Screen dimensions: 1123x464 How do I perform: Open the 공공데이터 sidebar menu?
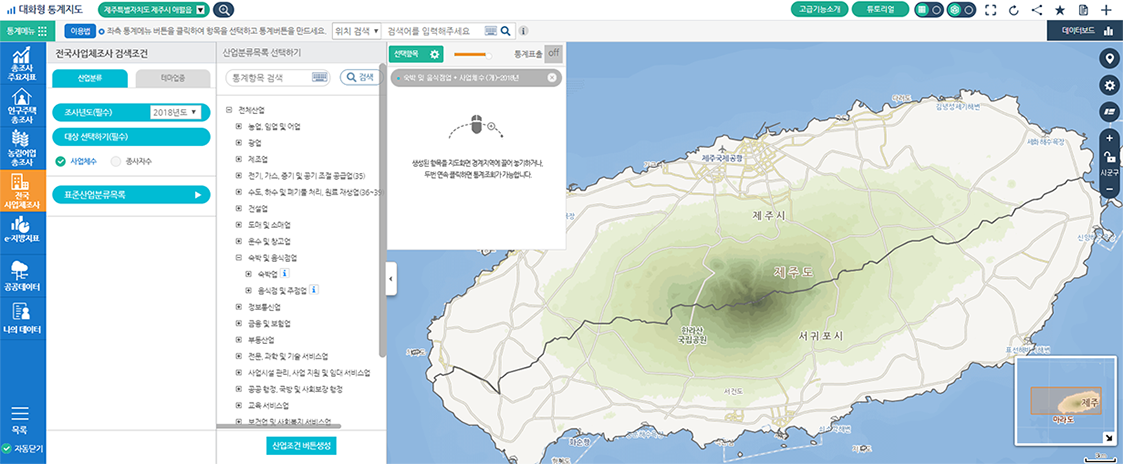tap(23, 276)
